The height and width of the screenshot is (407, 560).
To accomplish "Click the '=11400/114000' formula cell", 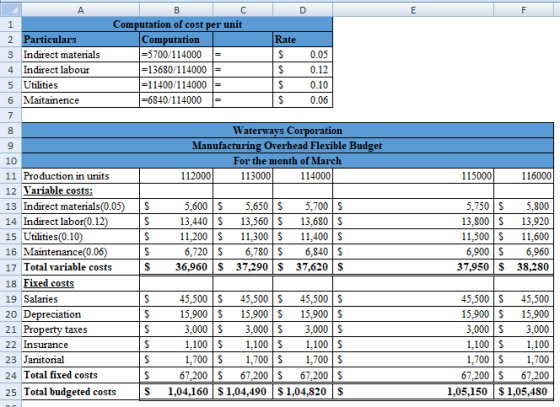I will 176,85.
